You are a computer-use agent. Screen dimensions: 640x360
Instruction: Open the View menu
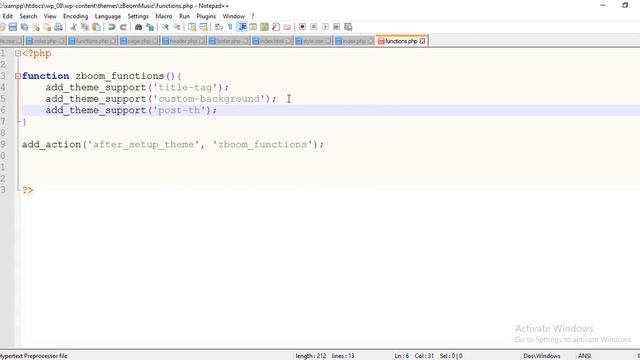click(50, 16)
